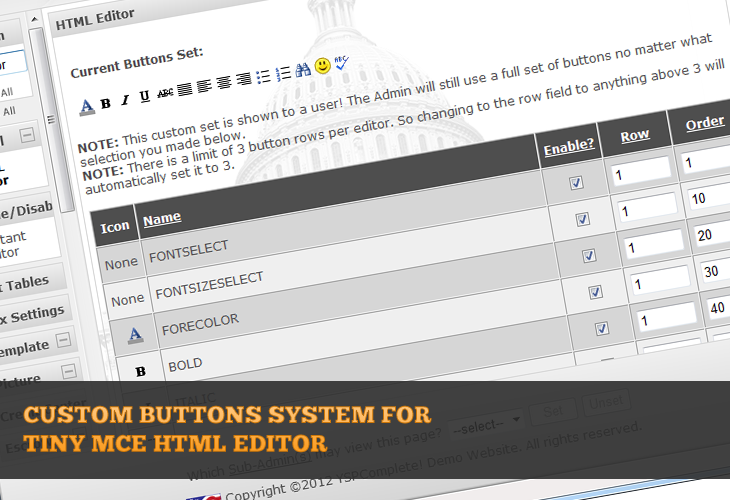Click the Italic icon in buttons set
Image resolution: width=730 pixels, height=500 pixels.
125,100
